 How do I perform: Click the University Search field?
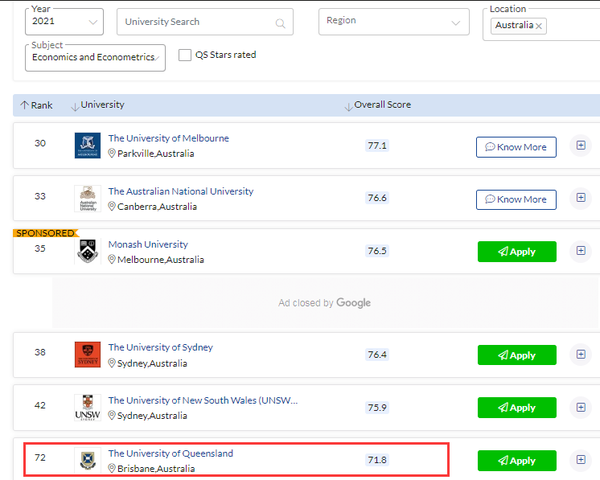tap(205, 22)
